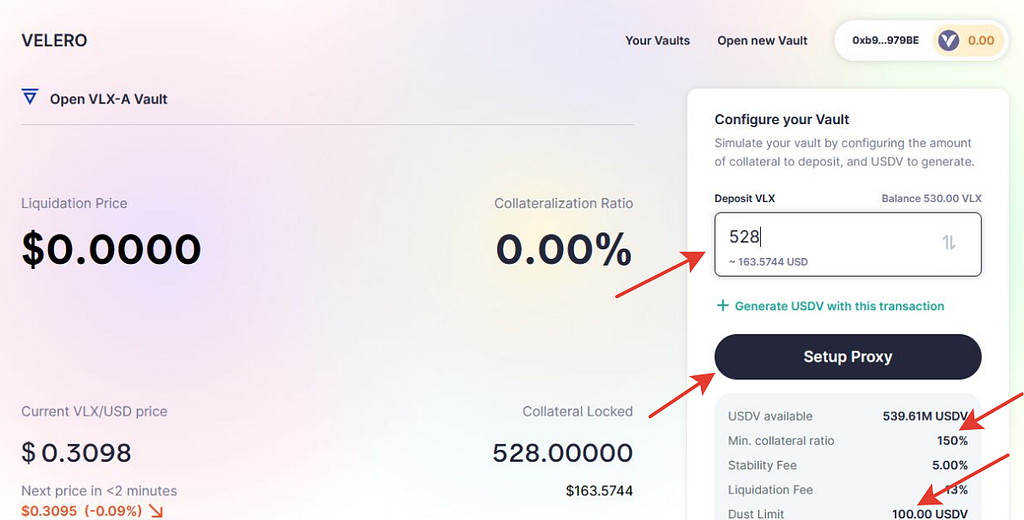This screenshot has width=1024, height=520.
Task: Click the Collateralization Ratio 0.00% value
Action: point(564,249)
